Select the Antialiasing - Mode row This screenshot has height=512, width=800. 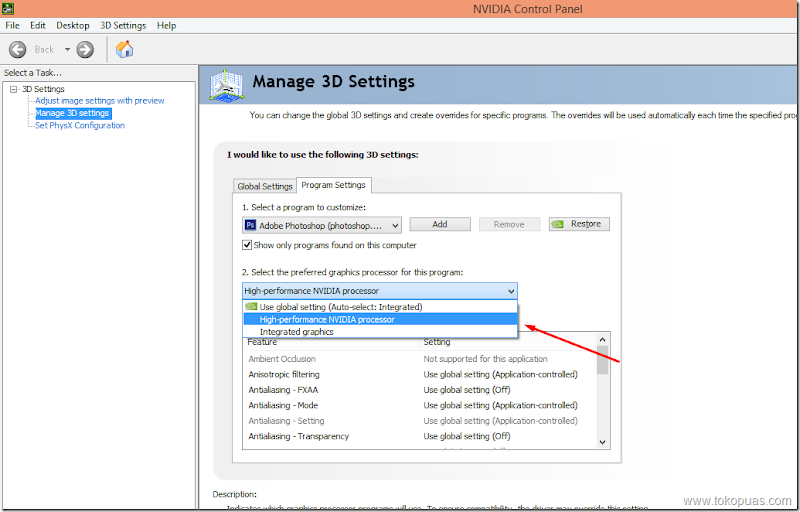[419, 405]
